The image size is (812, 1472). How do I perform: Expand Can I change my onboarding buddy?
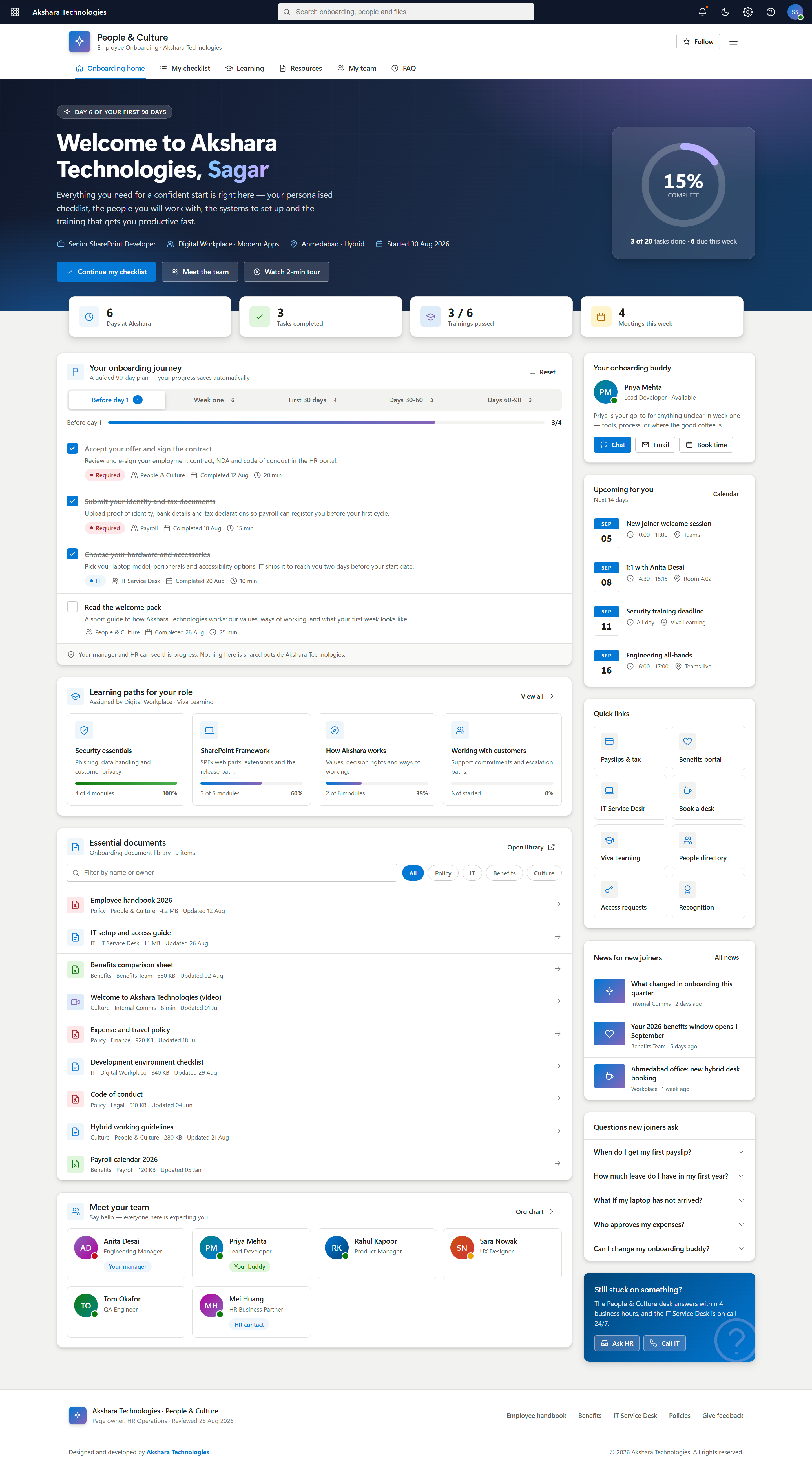(669, 1249)
